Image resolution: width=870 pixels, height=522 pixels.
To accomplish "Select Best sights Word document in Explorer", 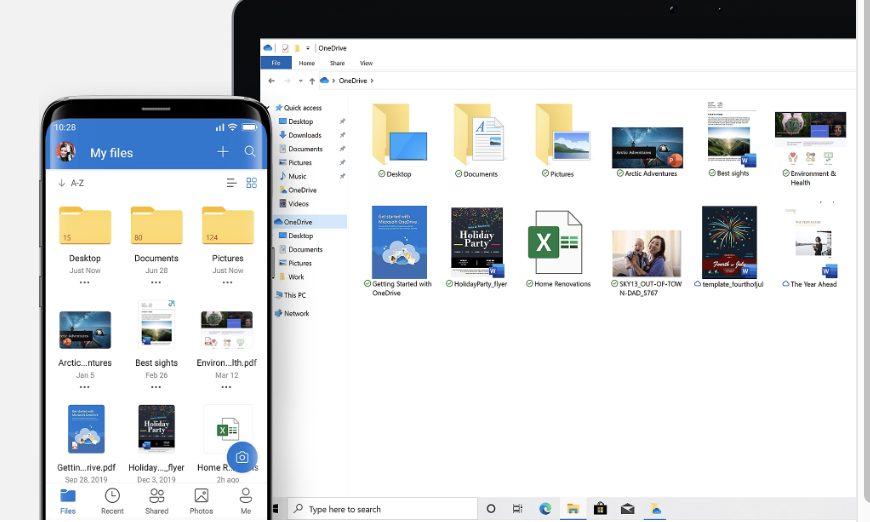I will 730,140.
